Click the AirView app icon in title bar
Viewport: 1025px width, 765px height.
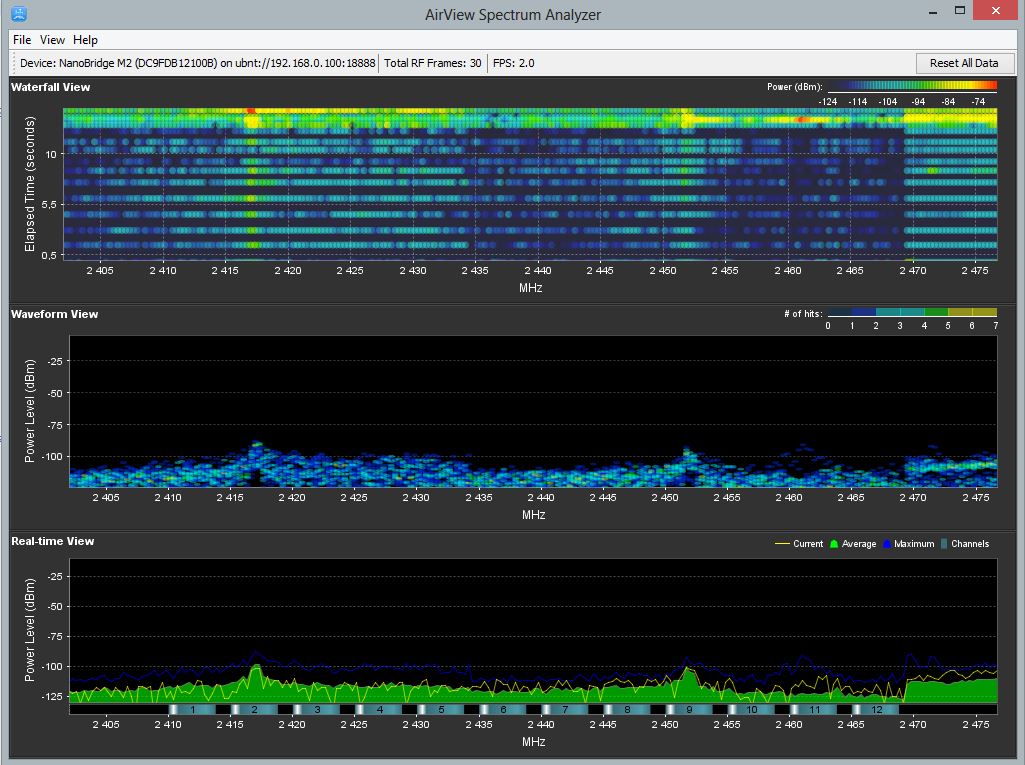point(19,14)
